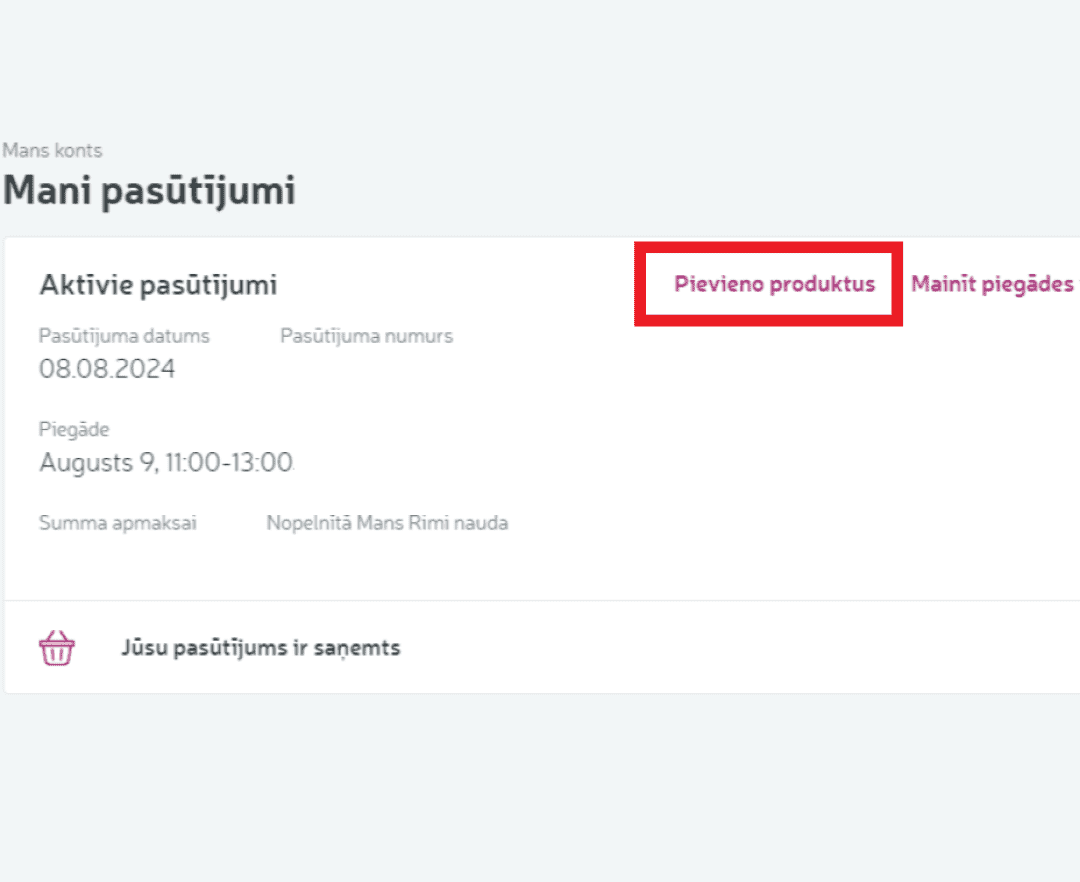This screenshot has height=882, width=1080.
Task: Select the Augusts 9 delivery time
Action: coord(166,462)
